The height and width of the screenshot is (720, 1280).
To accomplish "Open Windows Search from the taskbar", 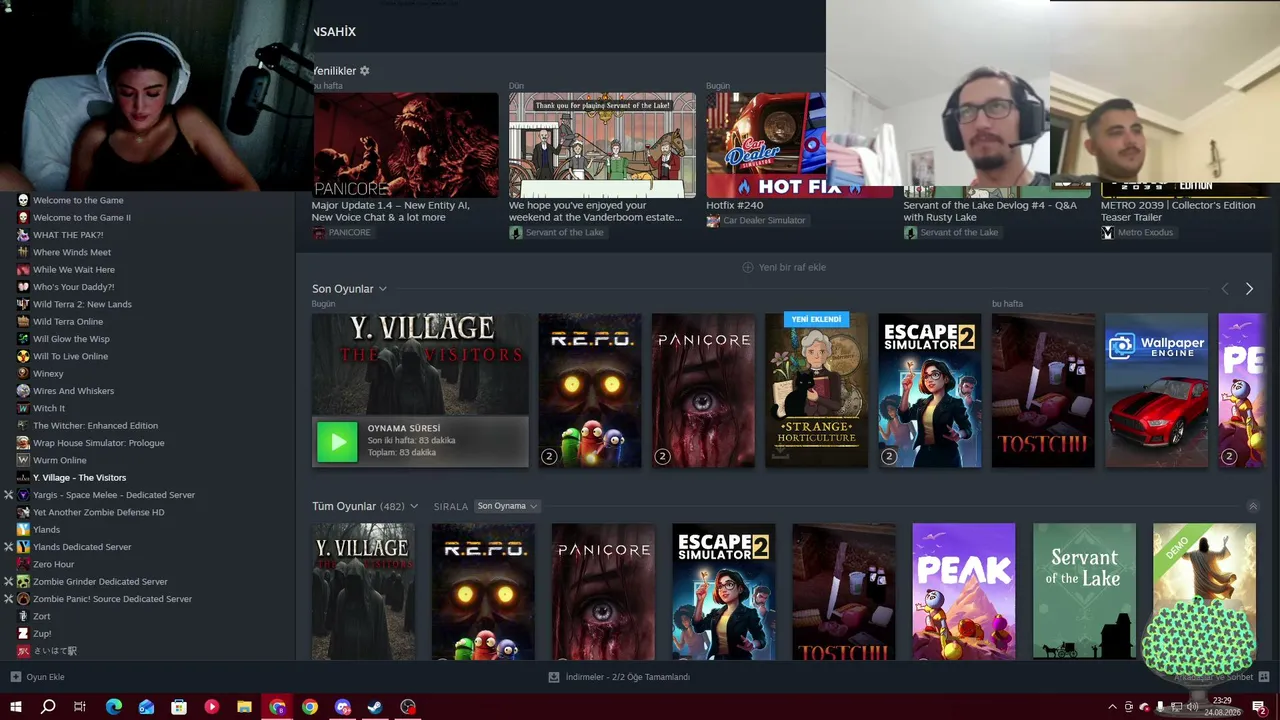I will click(x=48, y=707).
